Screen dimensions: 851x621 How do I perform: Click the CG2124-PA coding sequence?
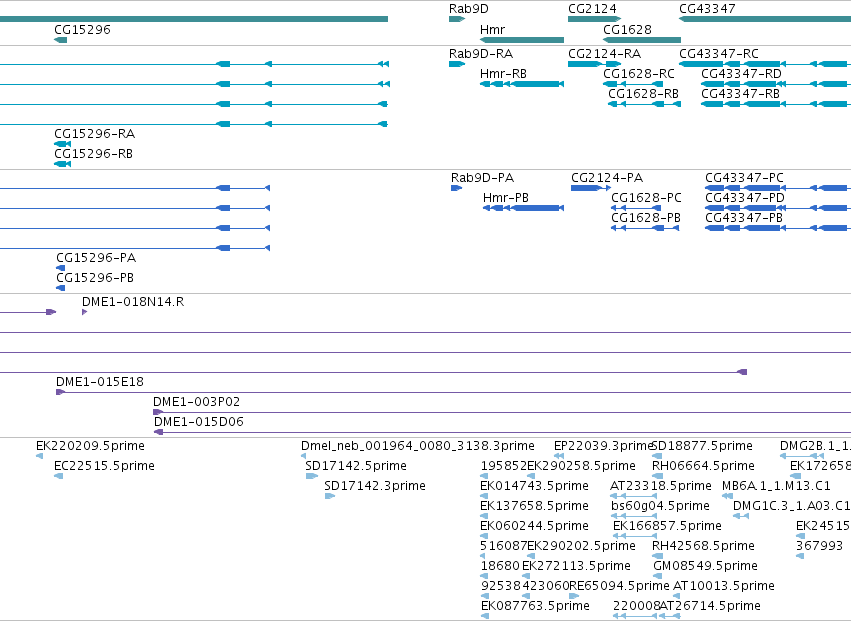pyautogui.click(x=591, y=188)
